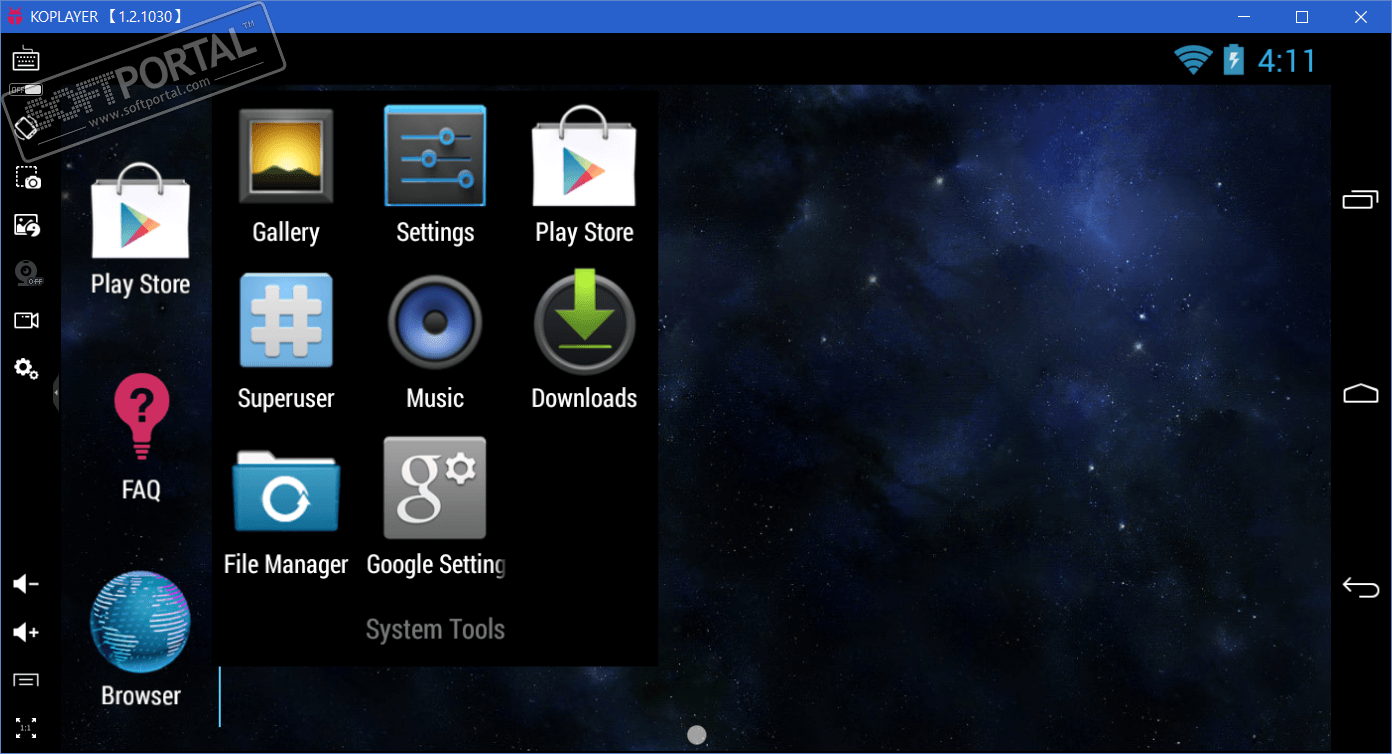1392x754 pixels.
Task: Open the Superuser app
Action: tap(286, 342)
